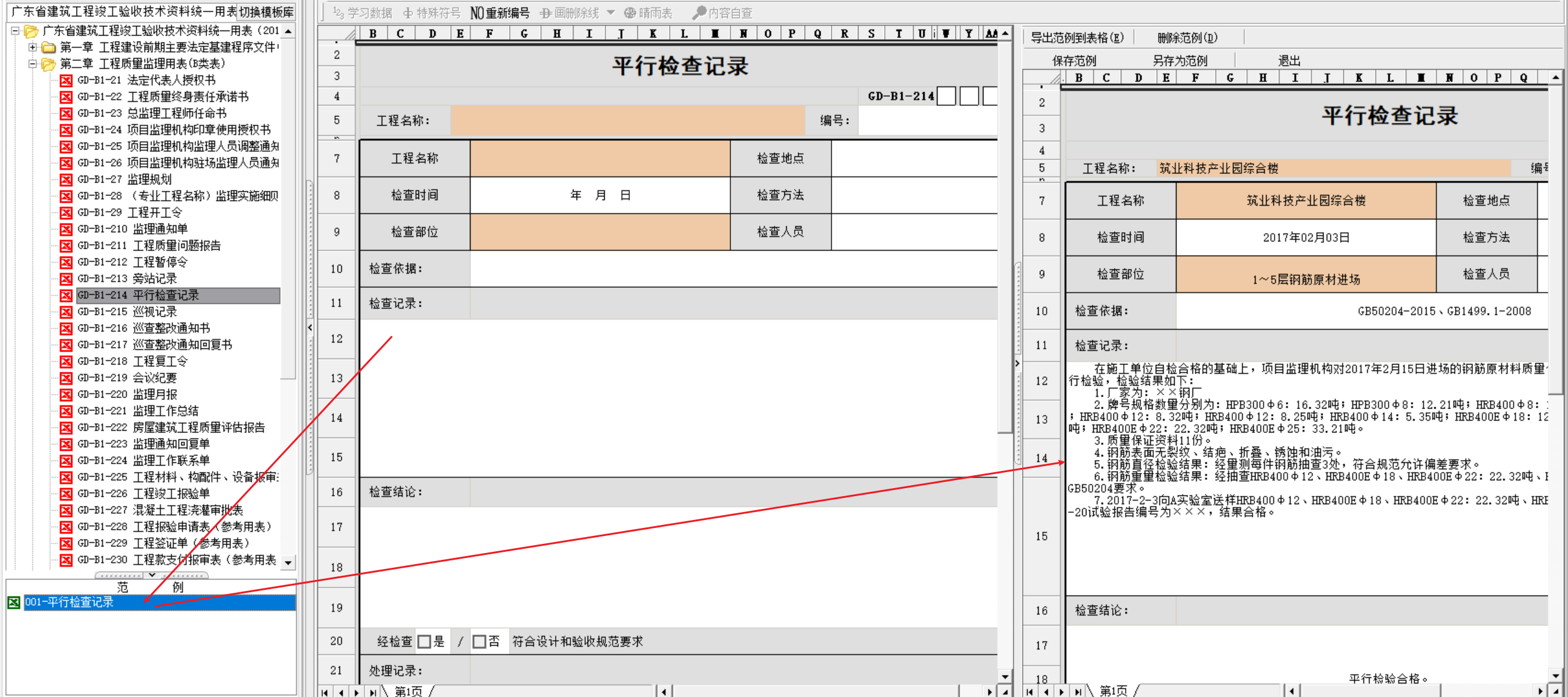Click column F header in main spreadsheet

[x=490, y=34]
